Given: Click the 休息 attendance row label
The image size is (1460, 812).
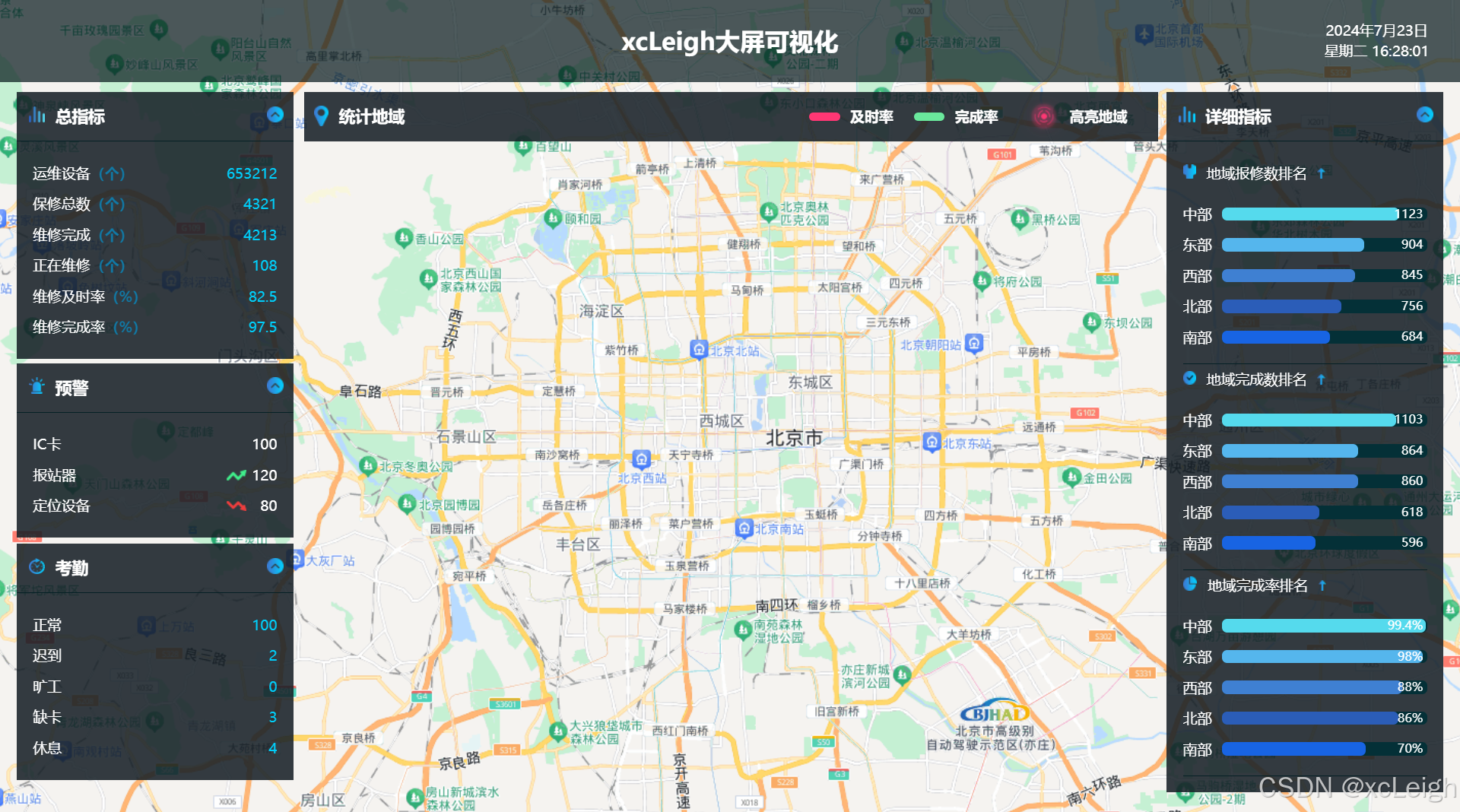Looking at the screenshot, I should [47, 748].
